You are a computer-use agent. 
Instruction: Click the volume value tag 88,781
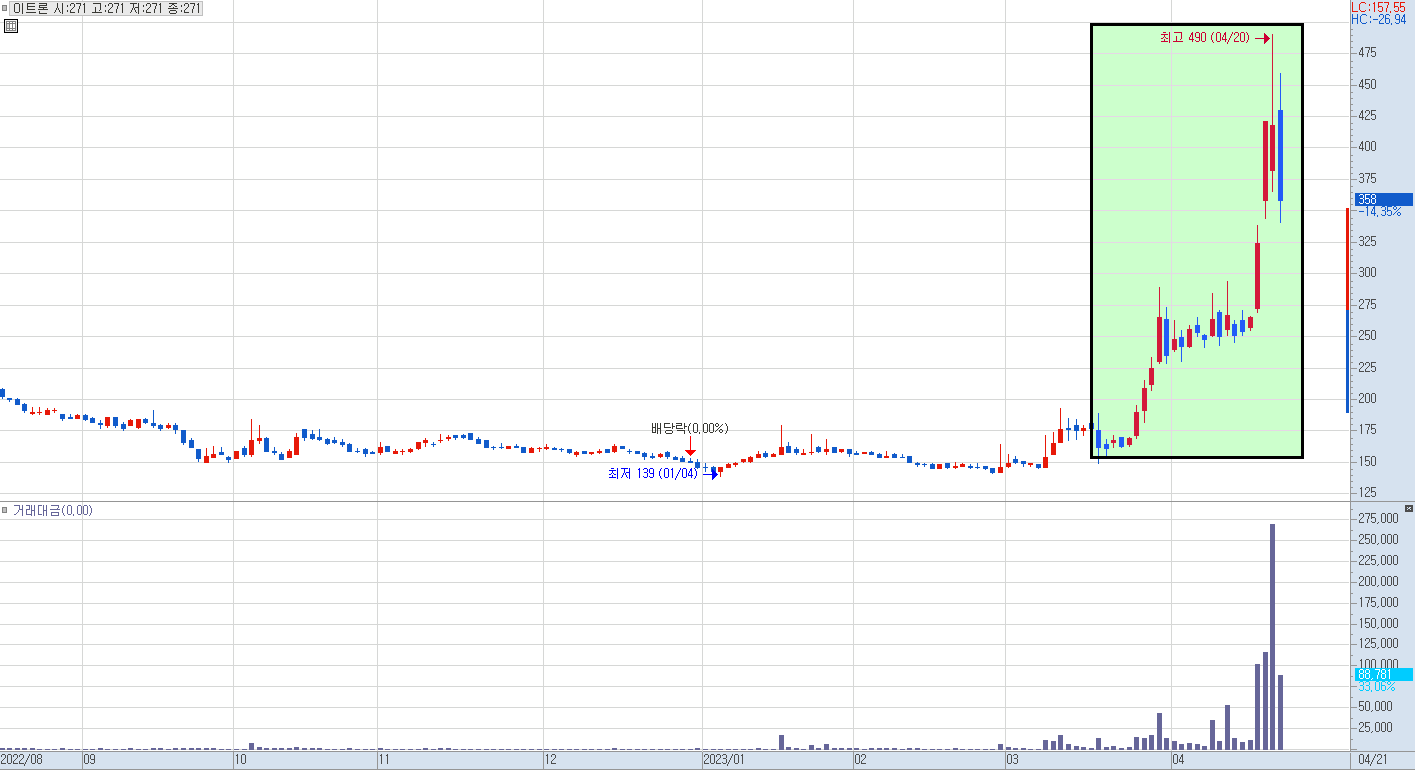tap(1383, 674)
